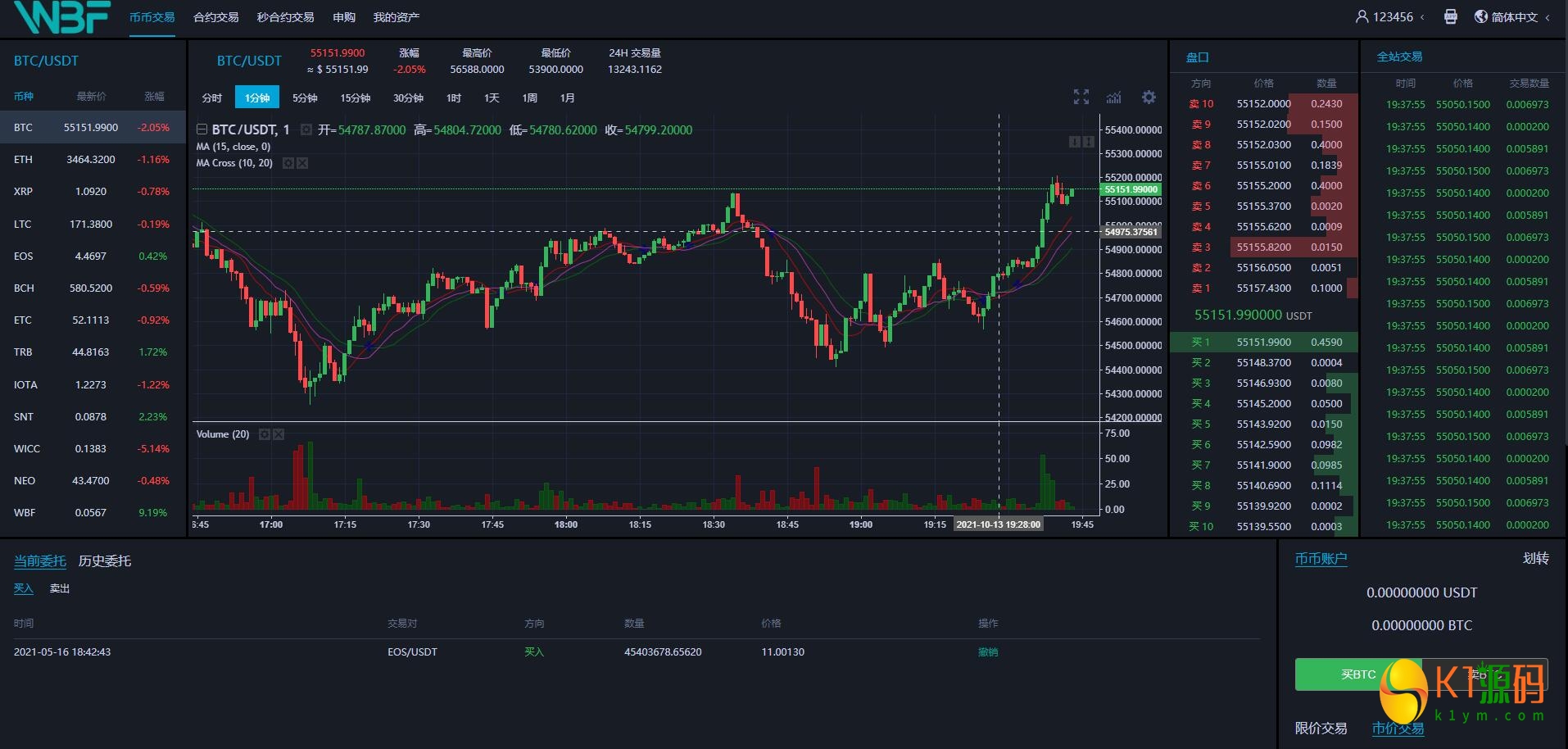This screenshot has width=1568, height=749.
Task: Open Volume indicator settings gear
Action: pyautogui.click(x=265, y=434)
